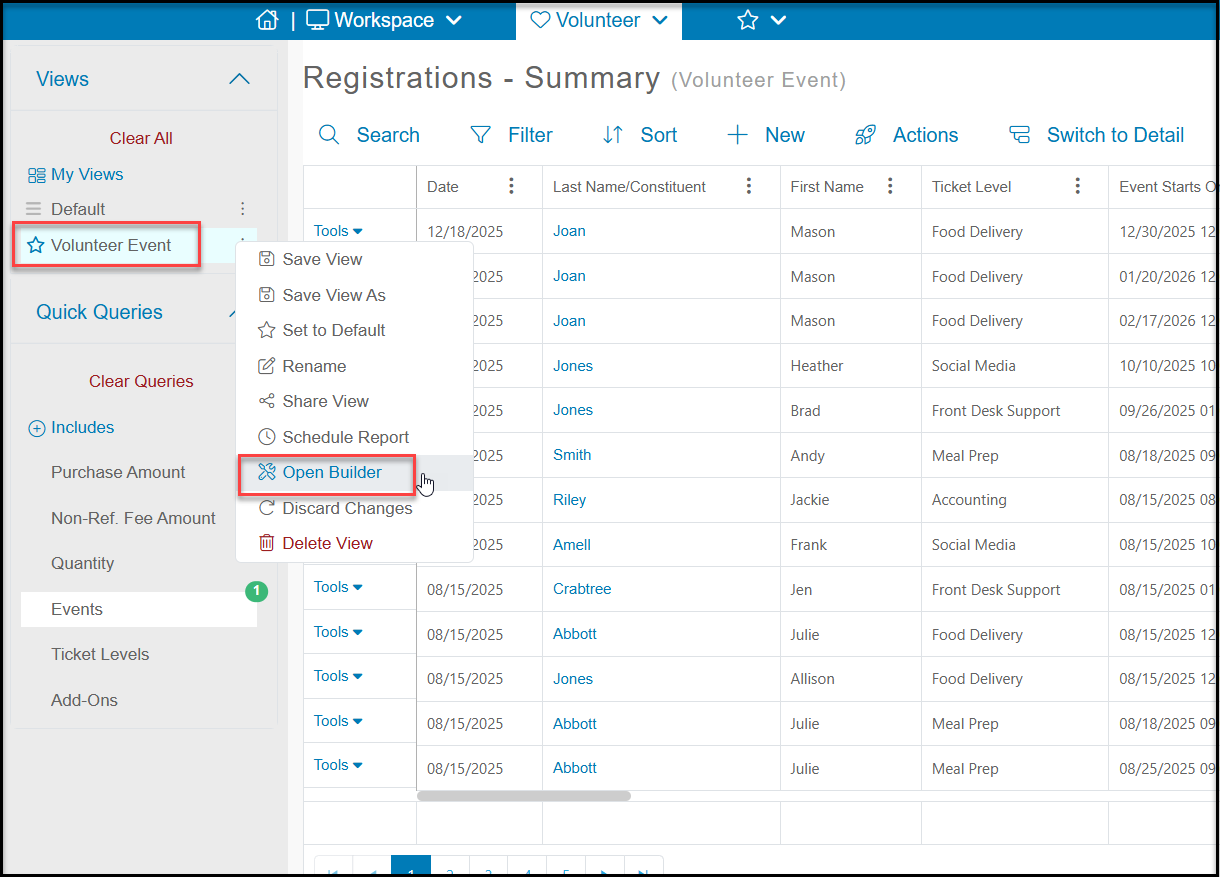Image resolution: width=1220 pixels, height=877 pixels.
Task: Click the horizontal table scrollbar
Action: 524,796
